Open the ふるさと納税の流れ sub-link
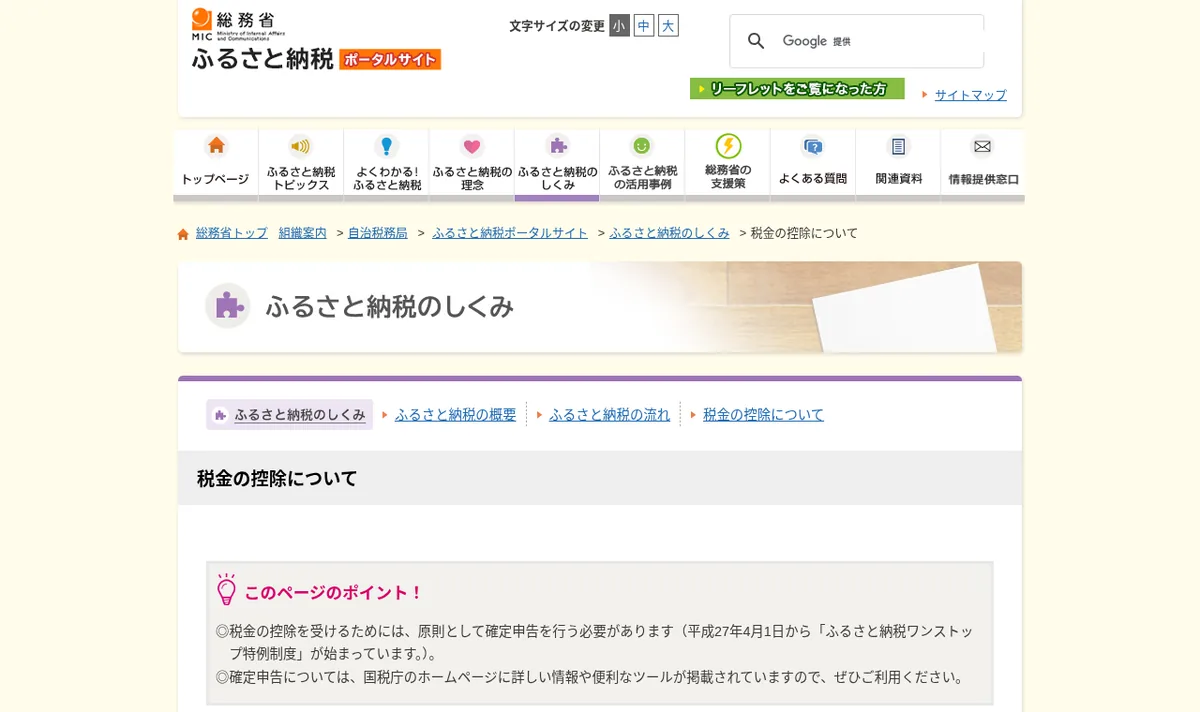 pos(609,415)
